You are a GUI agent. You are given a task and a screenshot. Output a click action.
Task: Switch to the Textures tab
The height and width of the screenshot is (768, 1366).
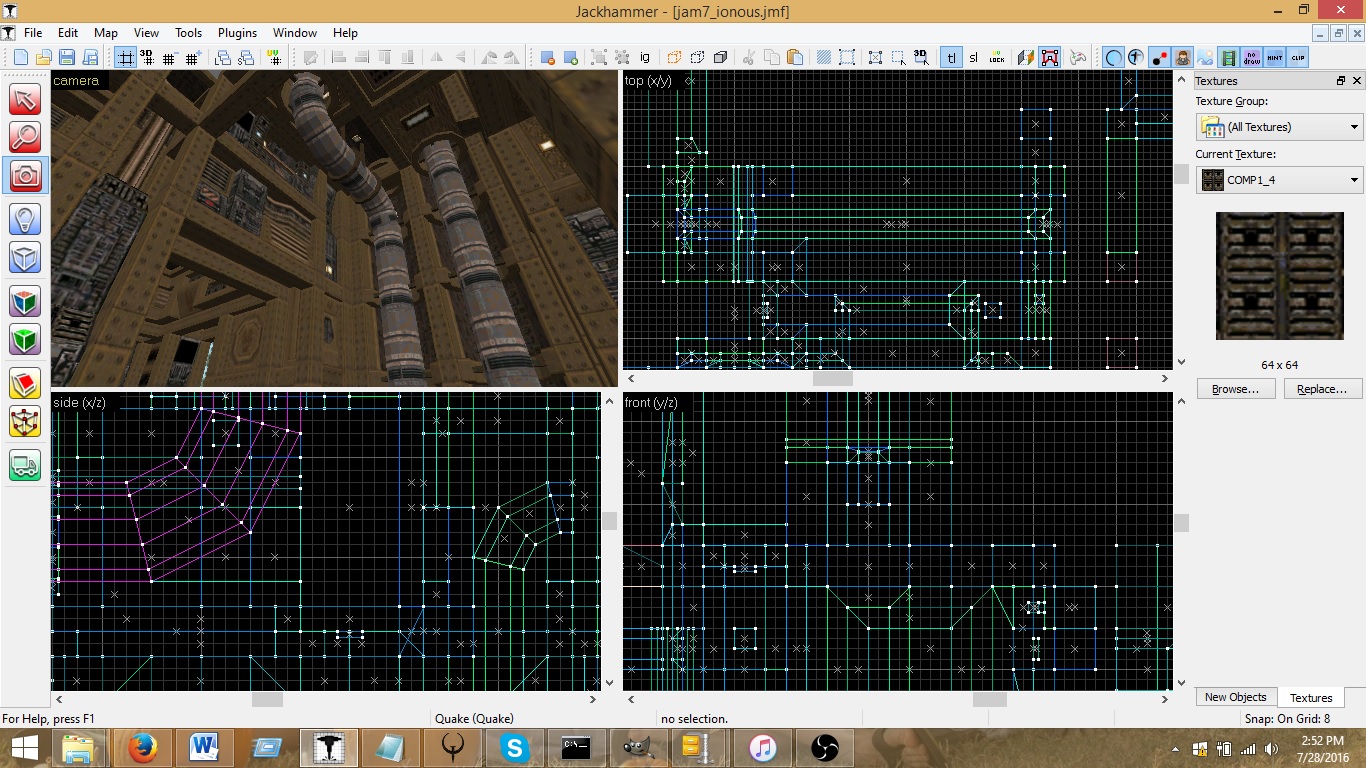(x=1311, y=698)
